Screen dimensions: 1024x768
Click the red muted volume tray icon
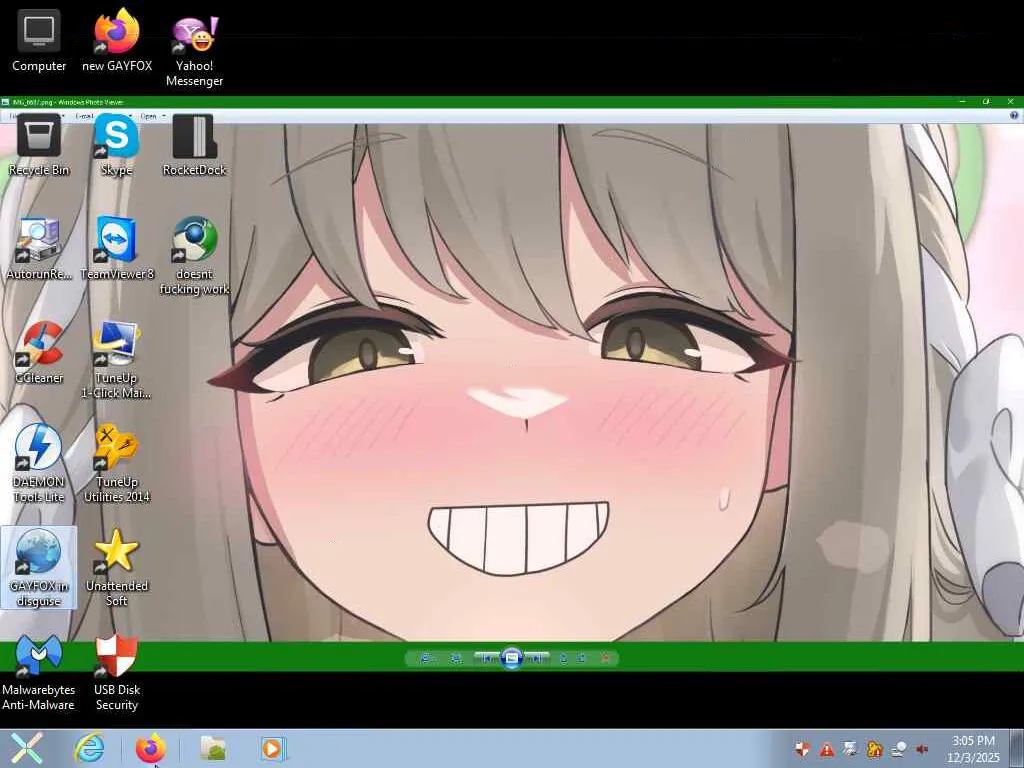(x=922, y=749)
